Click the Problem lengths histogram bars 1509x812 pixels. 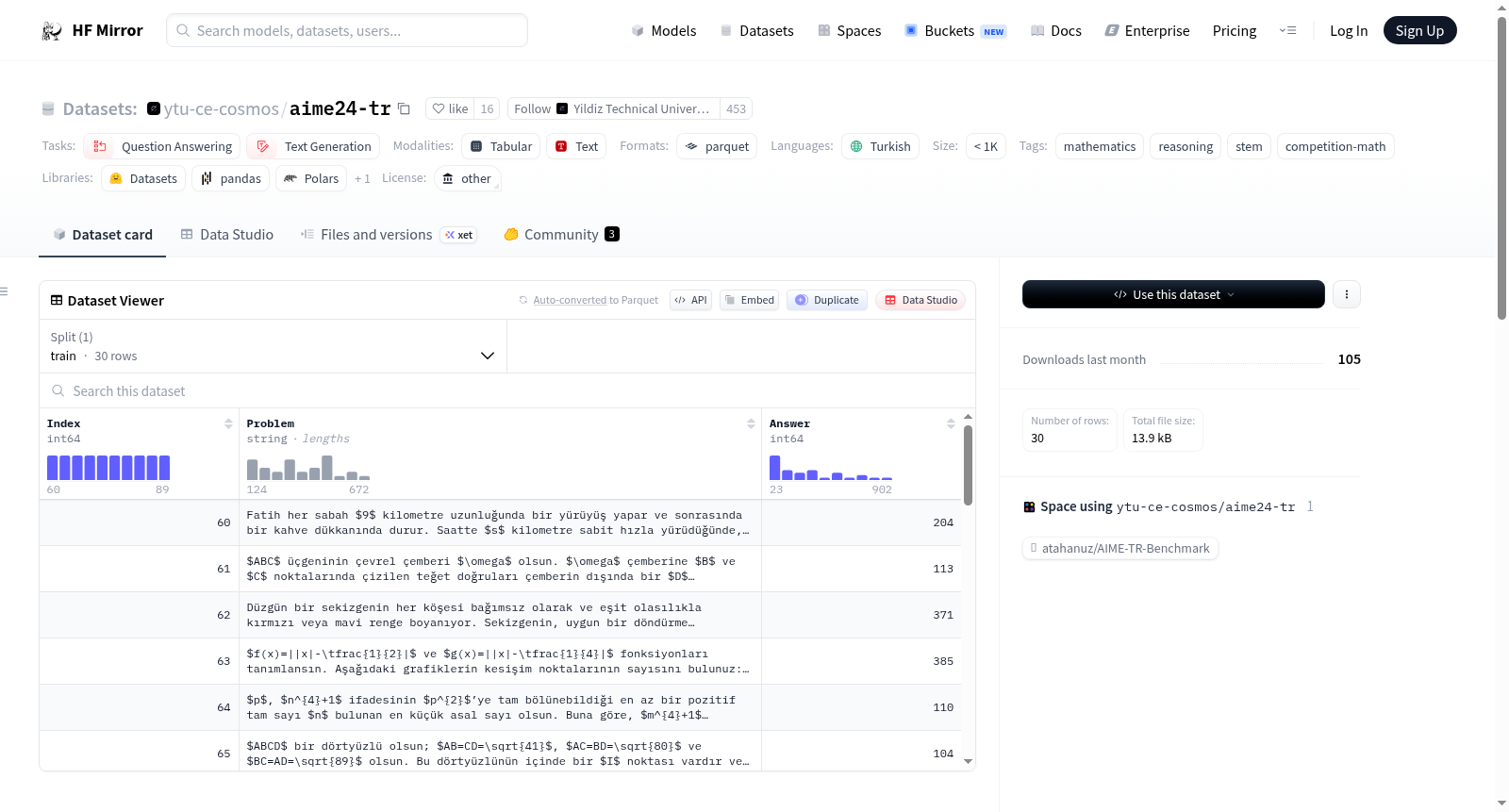(308, 468)
